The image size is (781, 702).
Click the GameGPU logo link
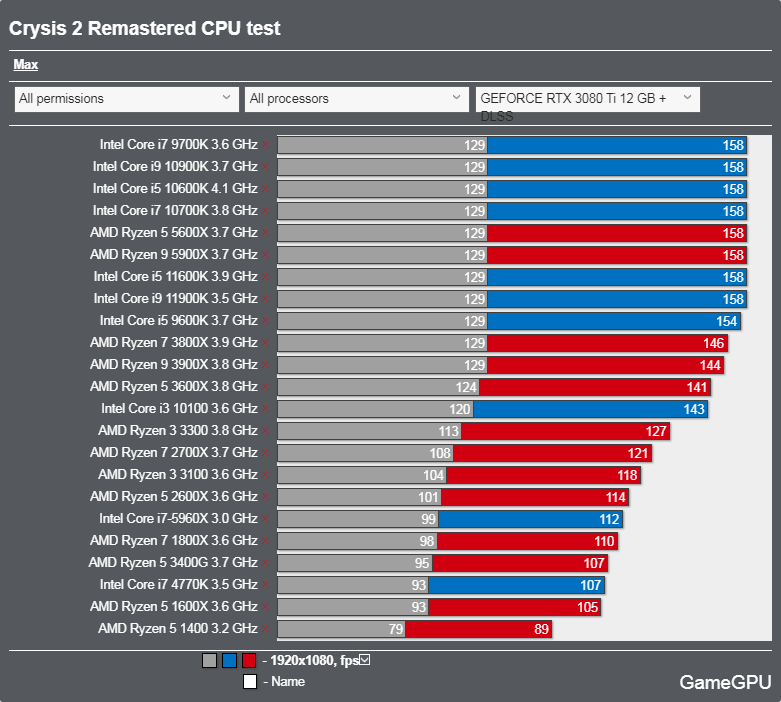click(x=725, y=682)
